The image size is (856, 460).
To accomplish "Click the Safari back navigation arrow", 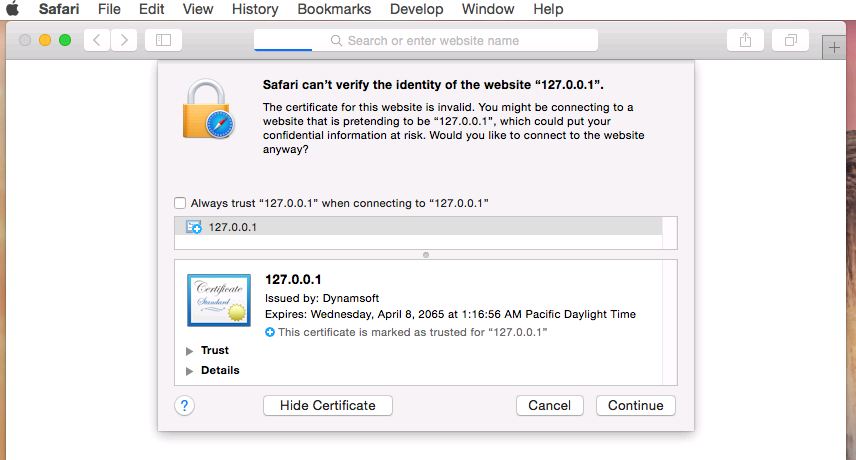I will point(97,40).
